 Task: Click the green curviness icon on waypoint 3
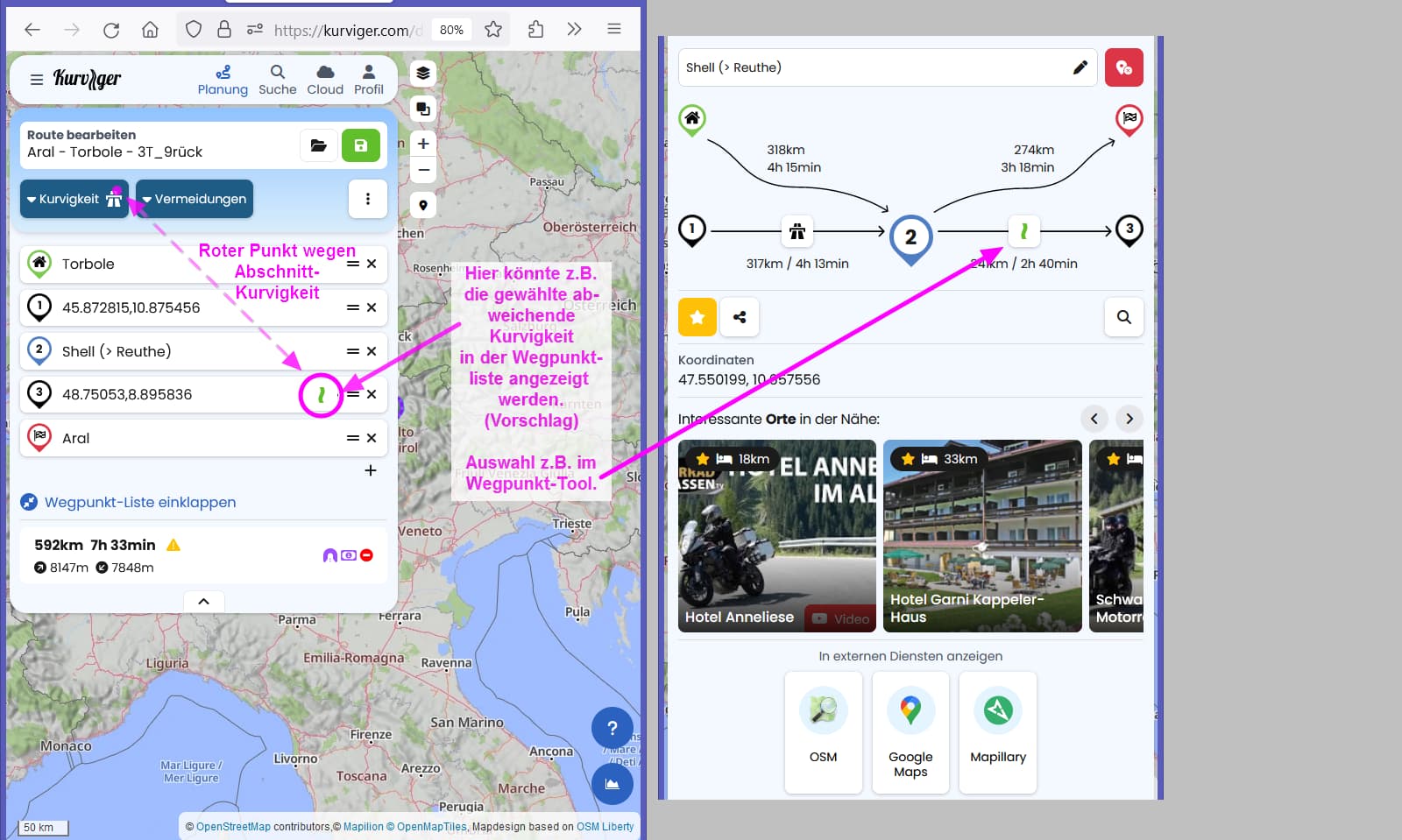322,395
